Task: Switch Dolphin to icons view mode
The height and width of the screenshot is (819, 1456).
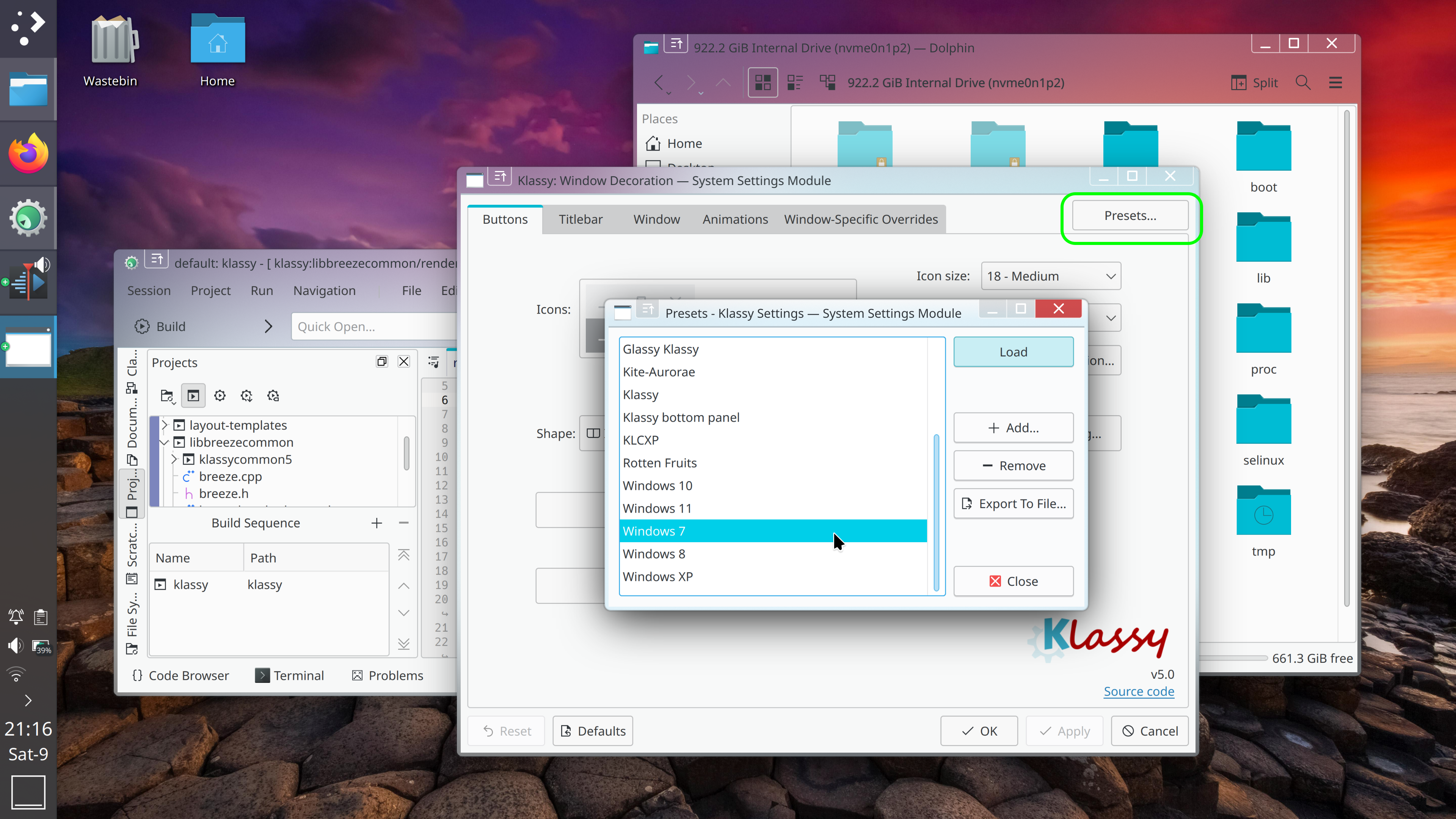Action: click(763, 83)
